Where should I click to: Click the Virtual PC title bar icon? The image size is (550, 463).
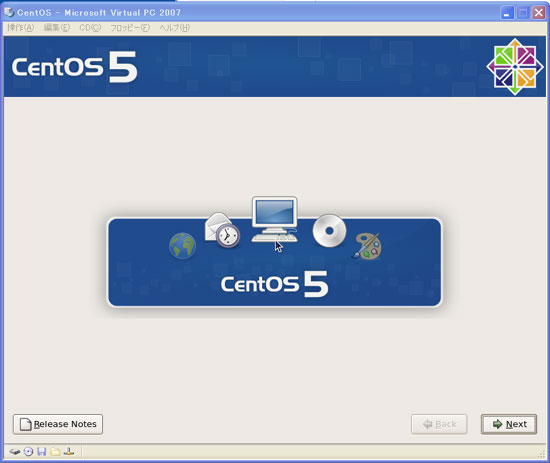click(9, 12)
